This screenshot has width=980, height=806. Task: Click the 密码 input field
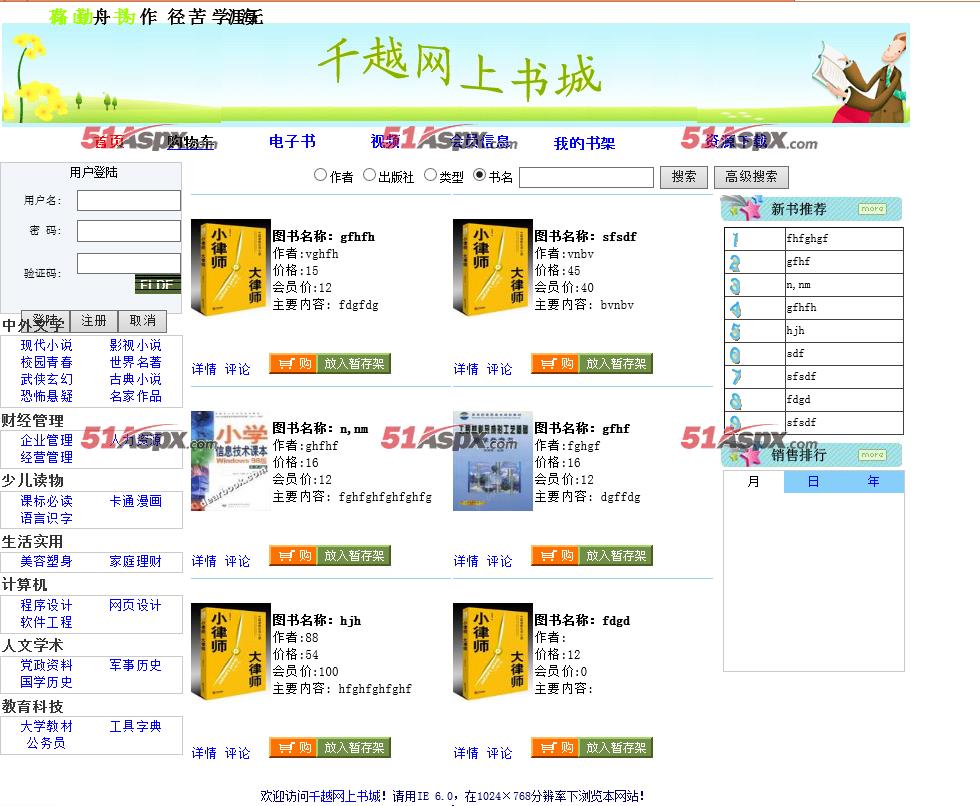click(x=129, y=231)
